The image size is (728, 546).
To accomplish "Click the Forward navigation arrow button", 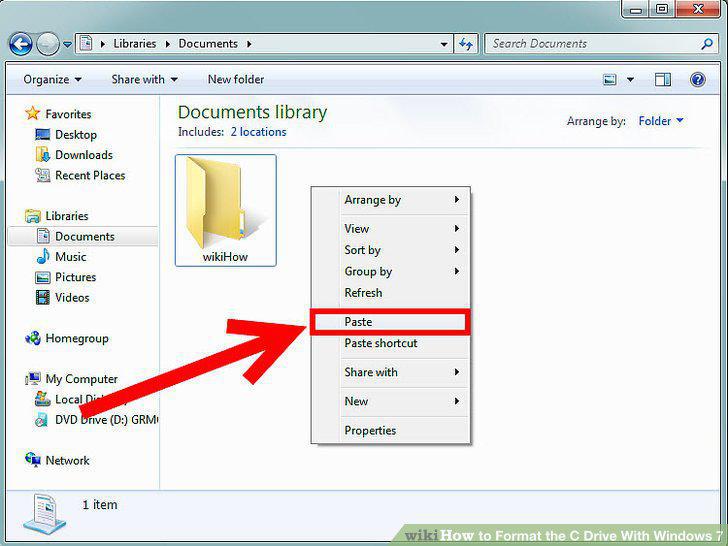I will pyautogui.click(x=48, y=44).
